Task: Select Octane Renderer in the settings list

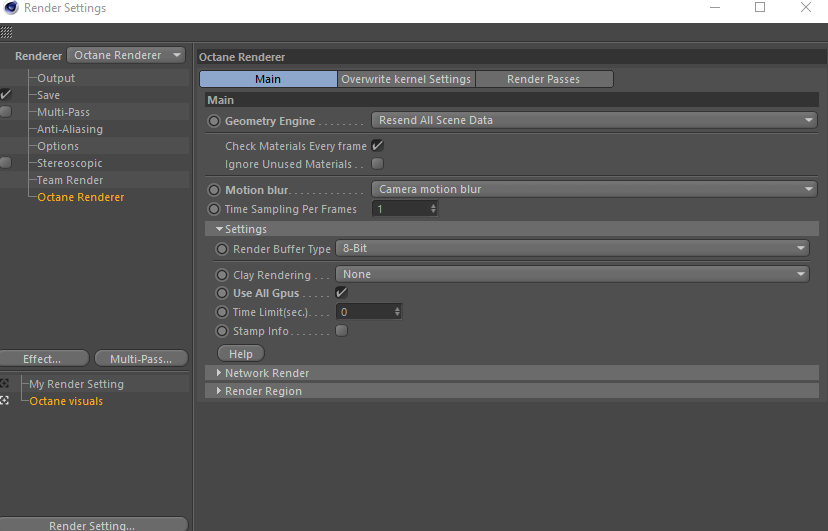Action: (x=81, y=197)
